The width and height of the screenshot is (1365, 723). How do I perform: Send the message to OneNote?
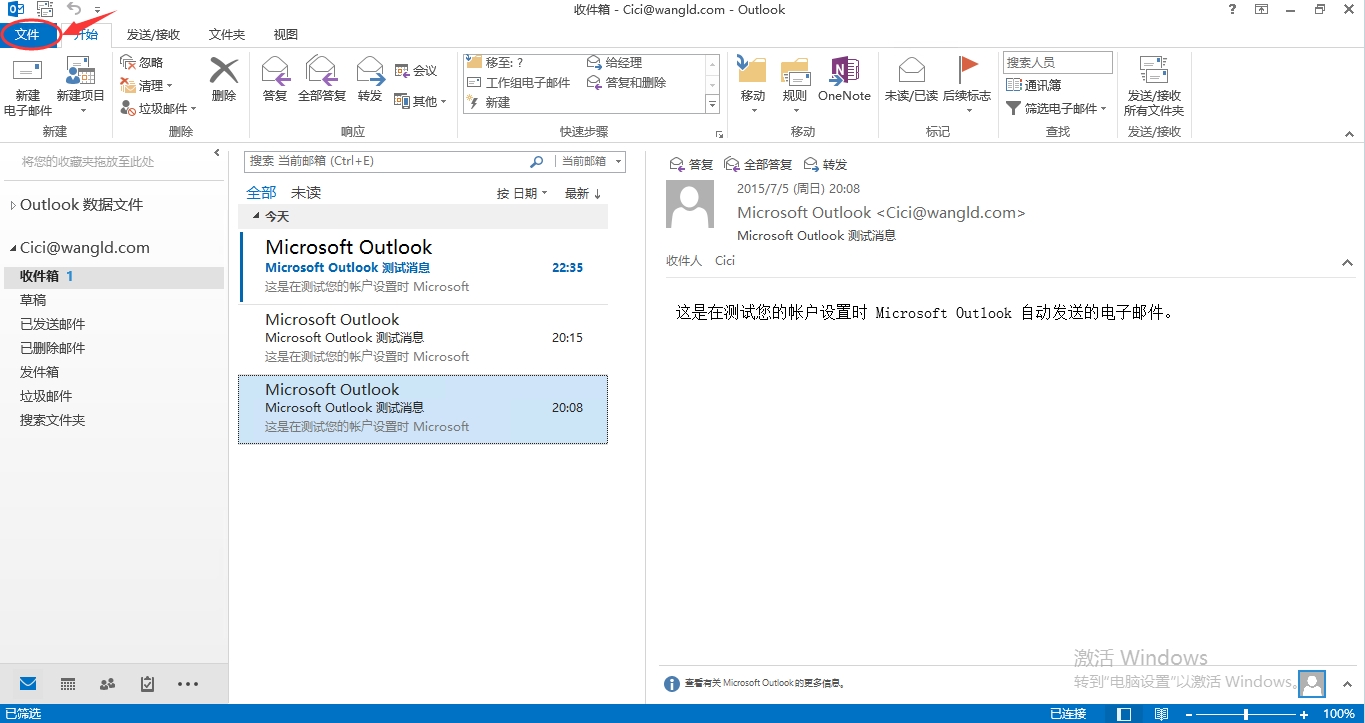845,80
